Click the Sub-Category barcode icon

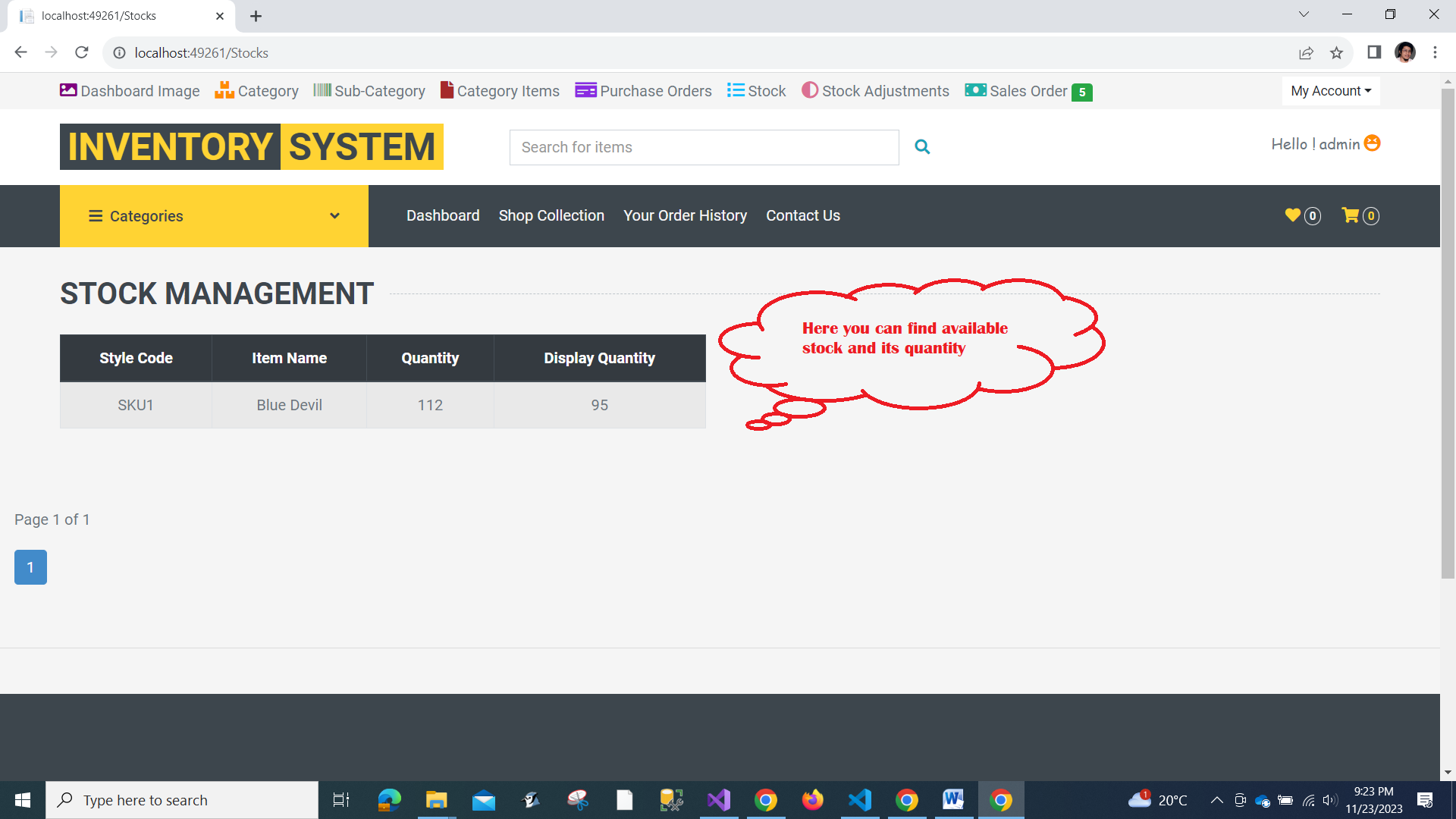click(322, 90)
